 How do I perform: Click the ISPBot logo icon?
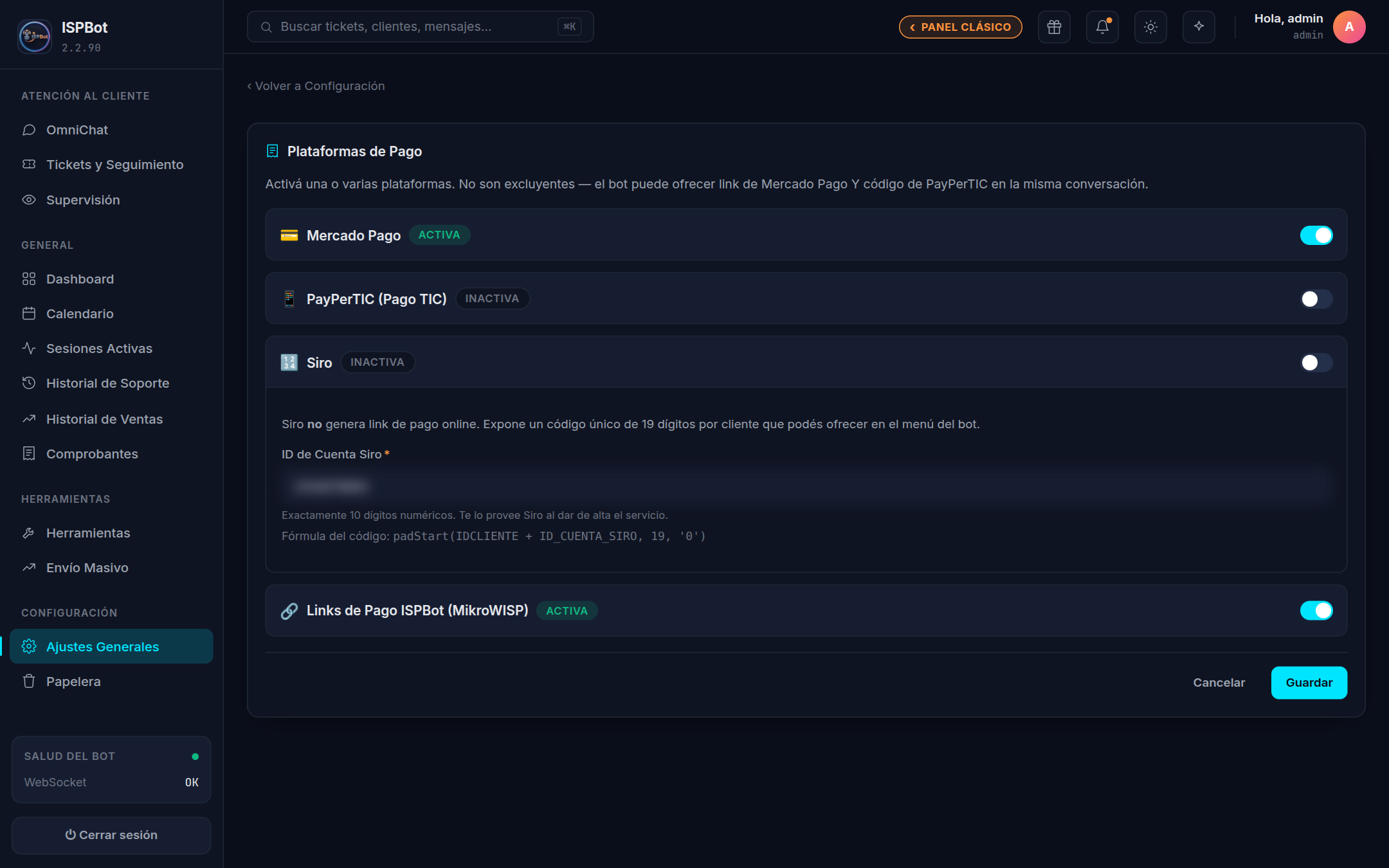(x=35, y=36)
